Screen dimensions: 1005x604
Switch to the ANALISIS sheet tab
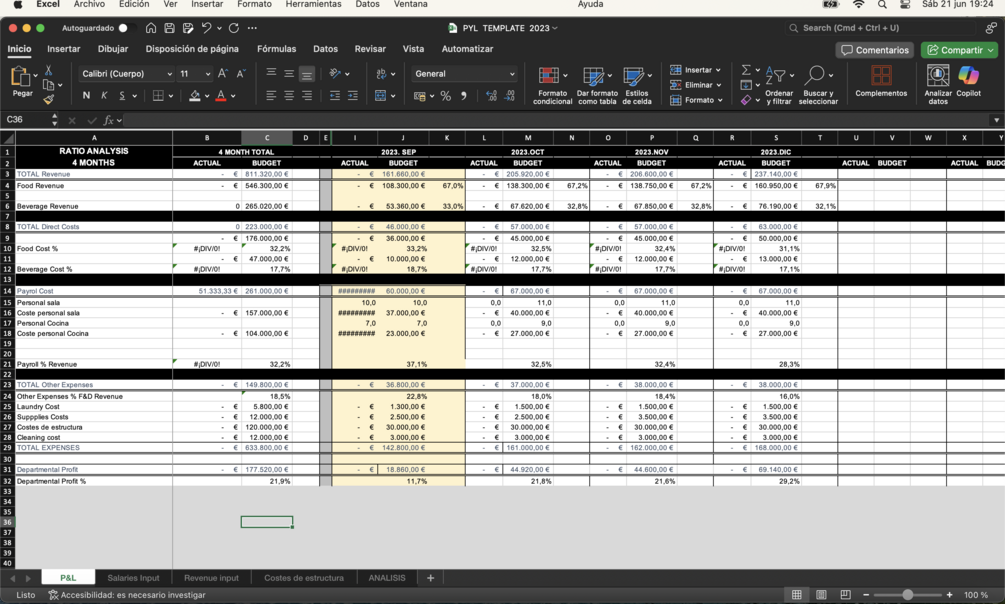(386, 578)
